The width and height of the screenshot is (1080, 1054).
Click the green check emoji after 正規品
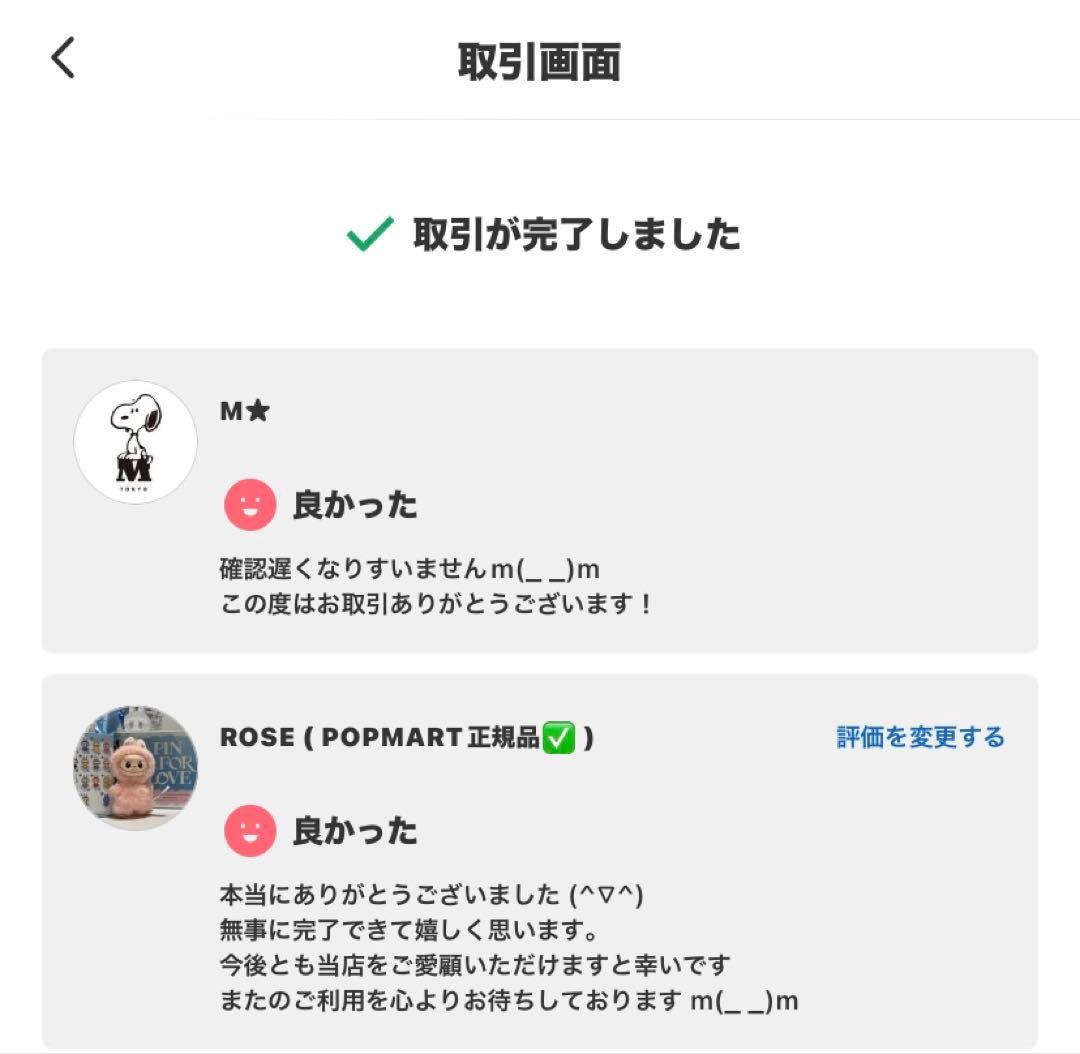click(558, 739)
